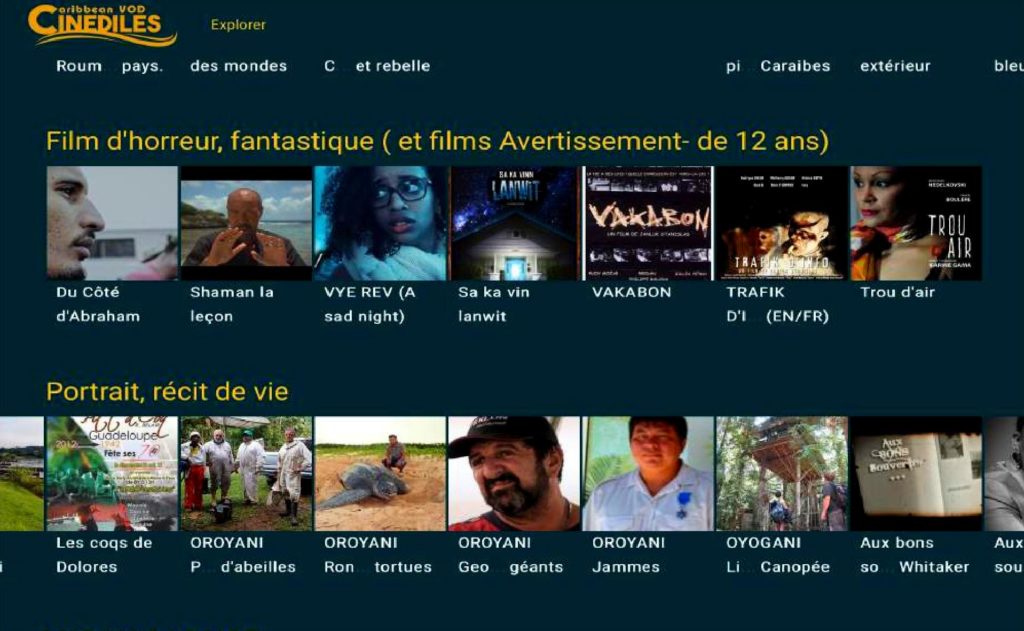Select the Shaman la leçon film poster
The image size is (1024, 631).
point(246,223)
